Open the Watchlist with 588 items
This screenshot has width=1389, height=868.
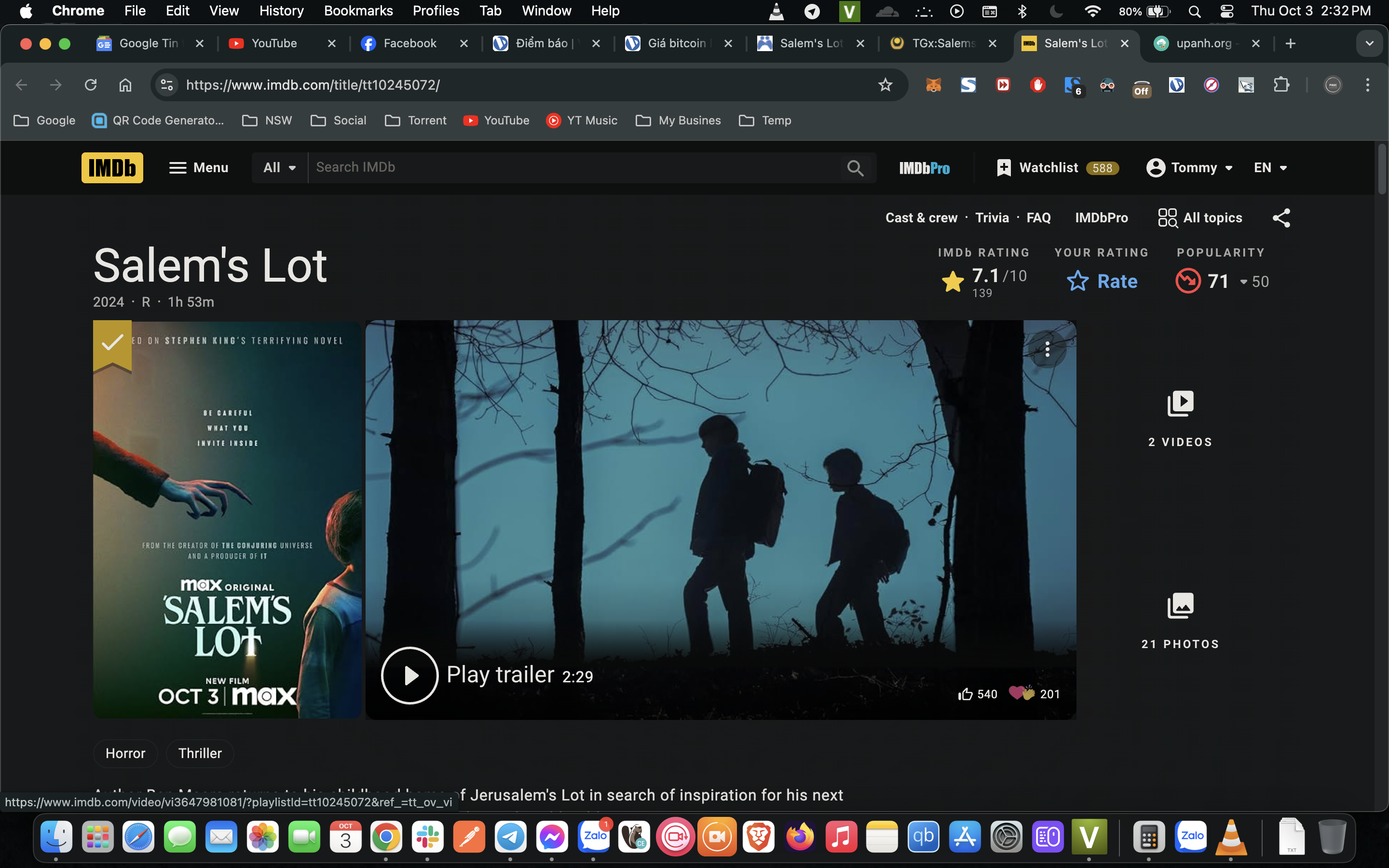[1058, 168]
